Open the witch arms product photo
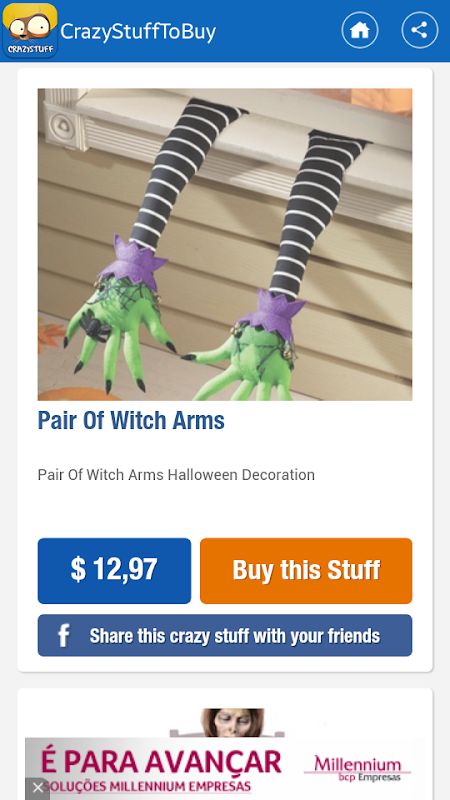 [225, 244]
